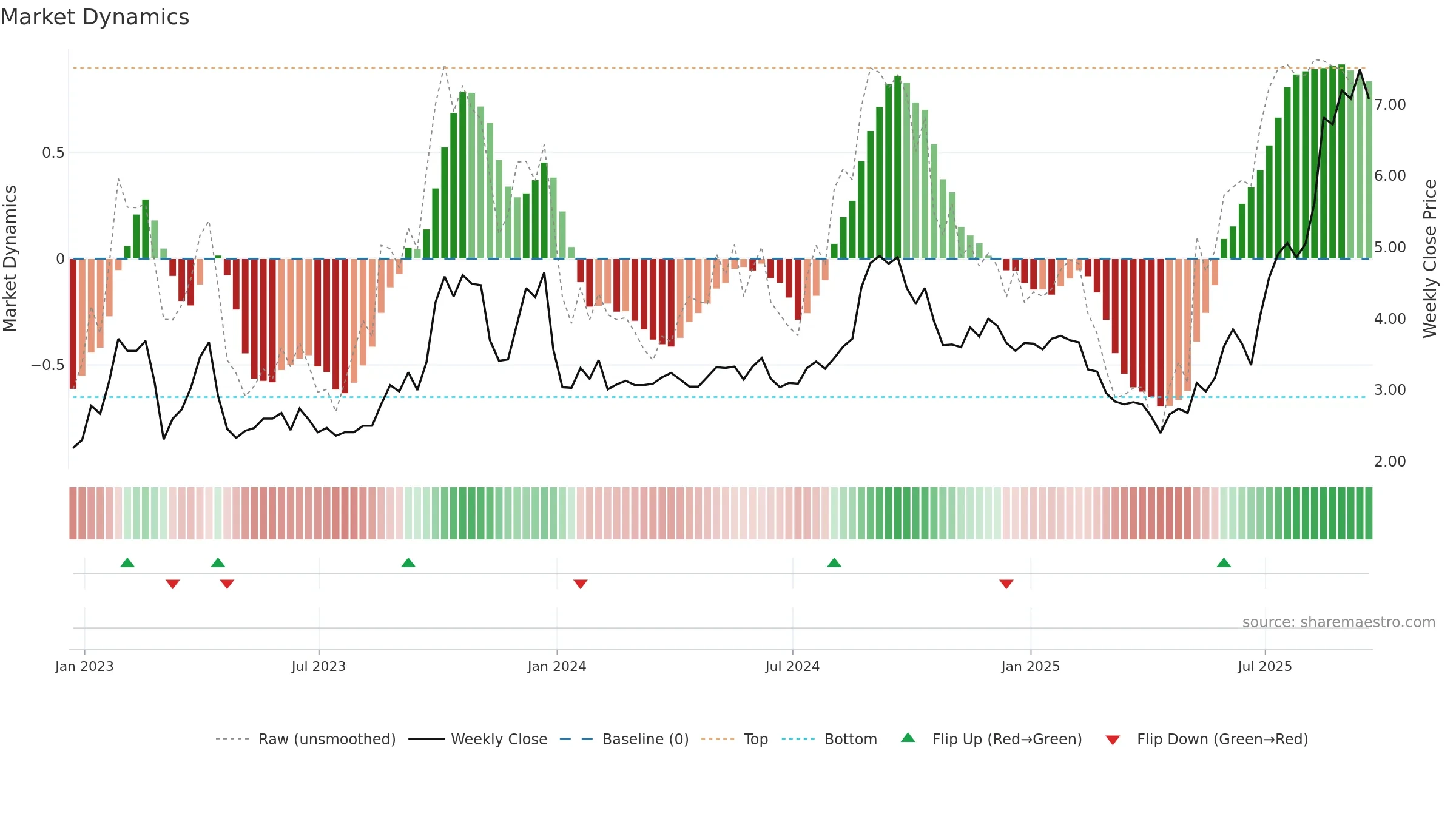Click the −0.5 left axis label

(48, 365)
